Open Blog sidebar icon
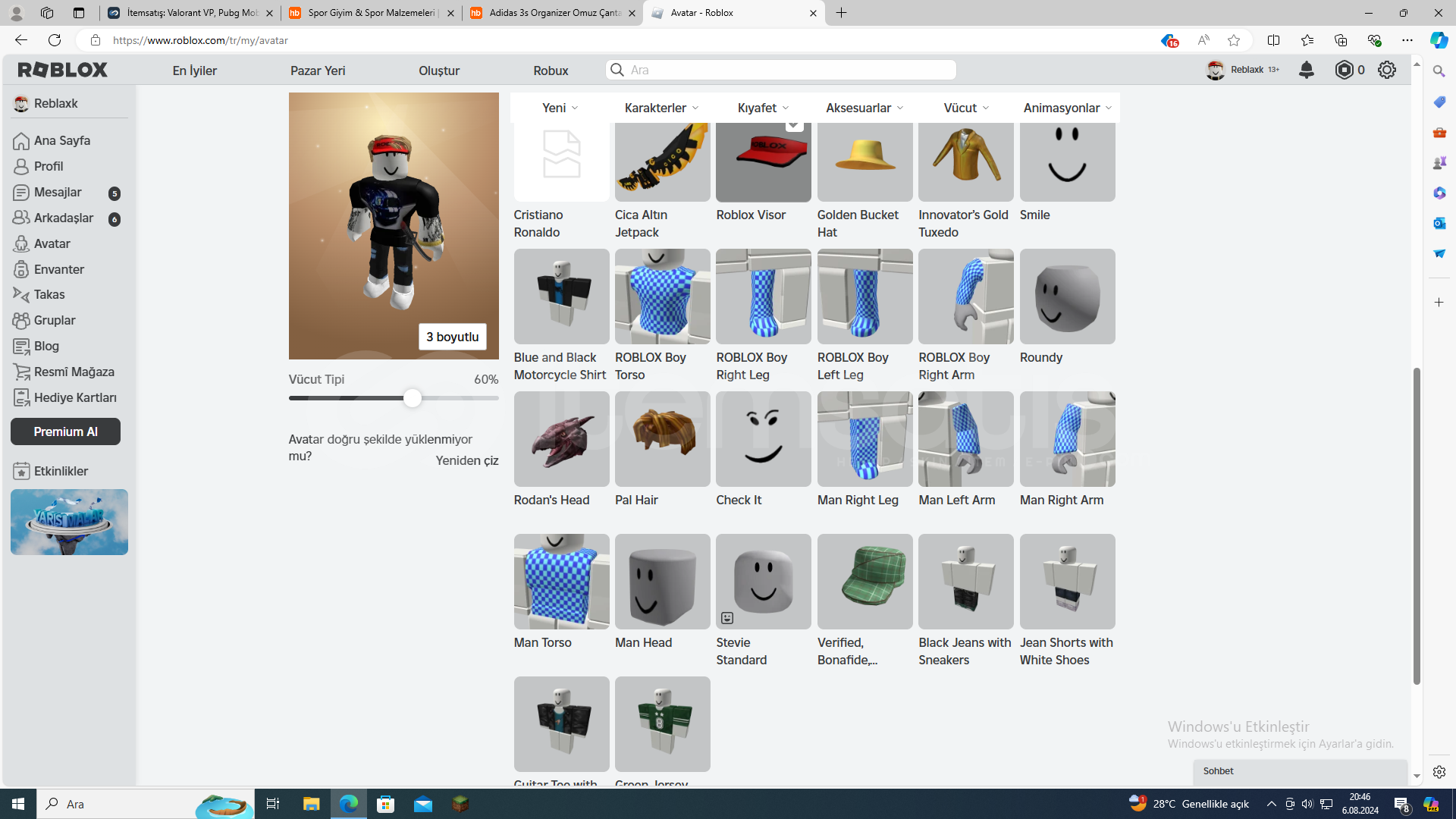The height and width of the screenshot is (819, 1456). pos(21,347)
